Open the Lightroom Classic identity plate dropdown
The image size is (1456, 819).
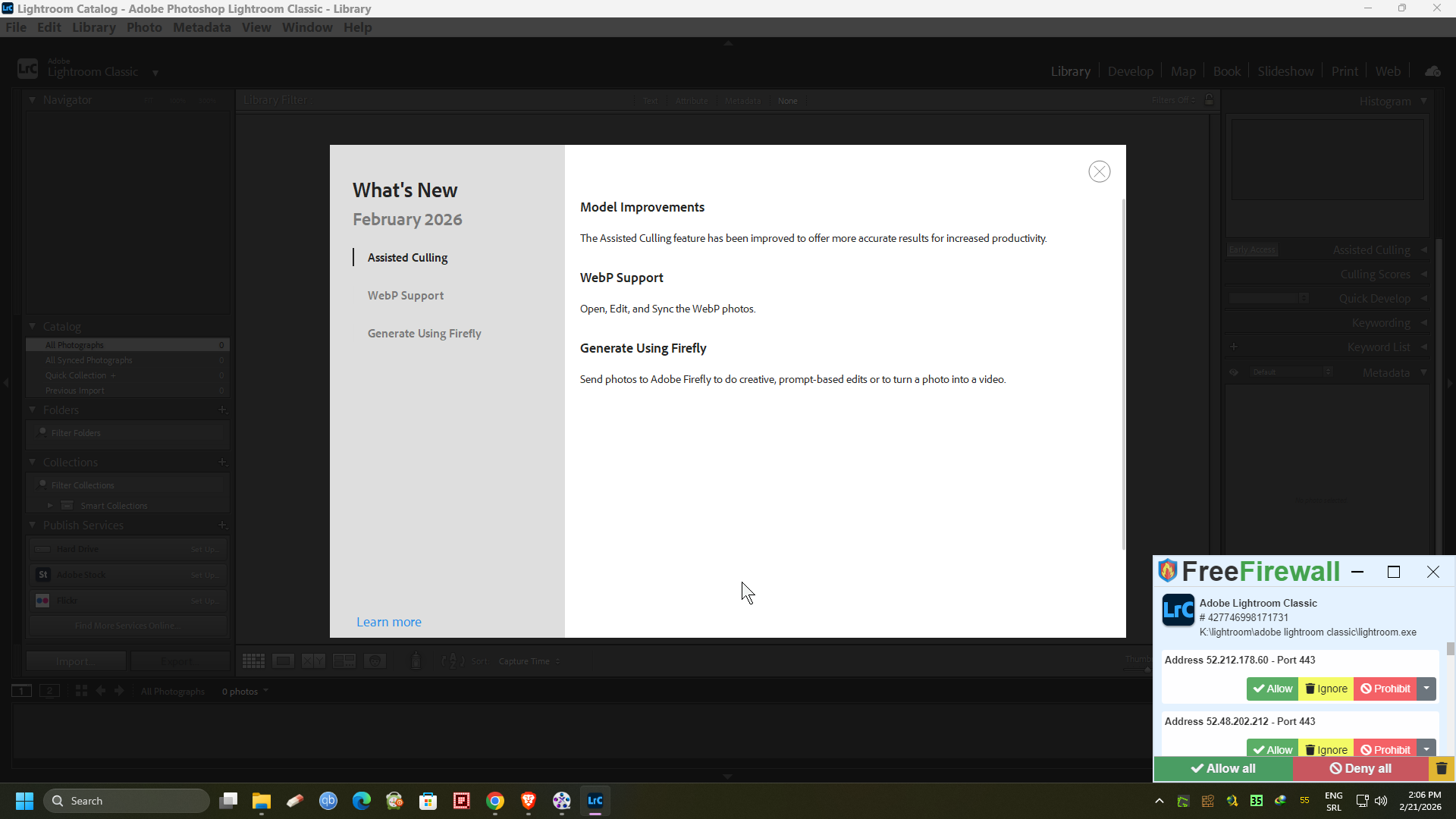click(x=155, y=73)
